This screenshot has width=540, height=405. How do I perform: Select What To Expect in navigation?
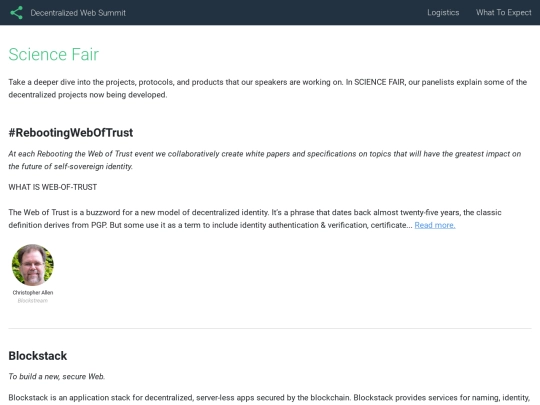pyautogui.click(x=503, y=13)
